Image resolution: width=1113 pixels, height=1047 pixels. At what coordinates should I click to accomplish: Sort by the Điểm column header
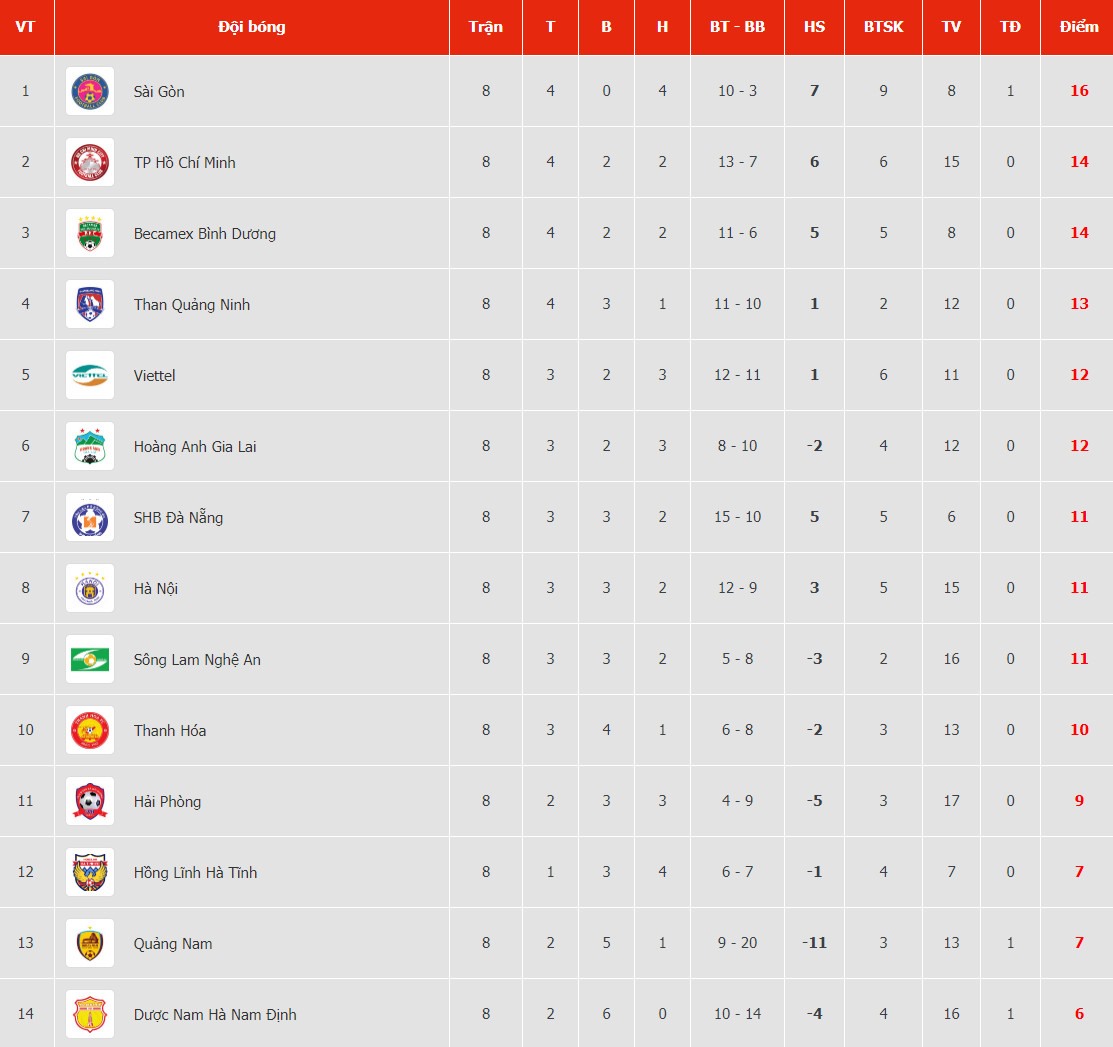1079,27
